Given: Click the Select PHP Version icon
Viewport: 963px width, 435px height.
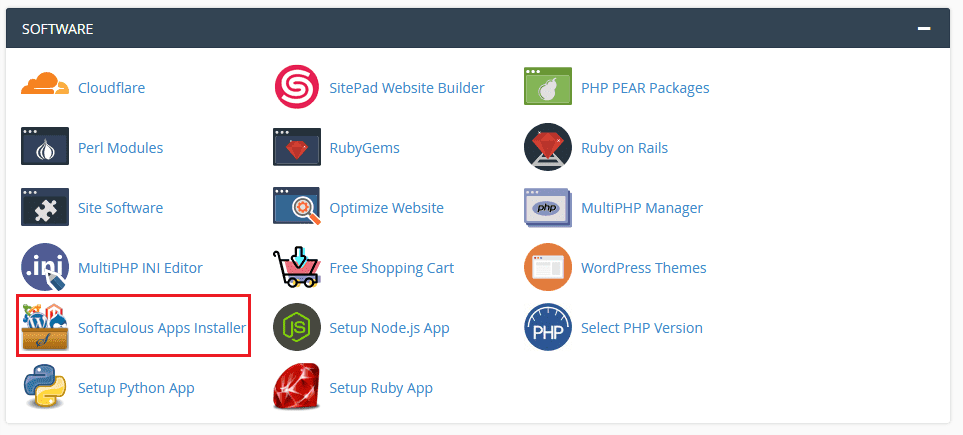Looking at the screenshot, I should pos(548,327).
